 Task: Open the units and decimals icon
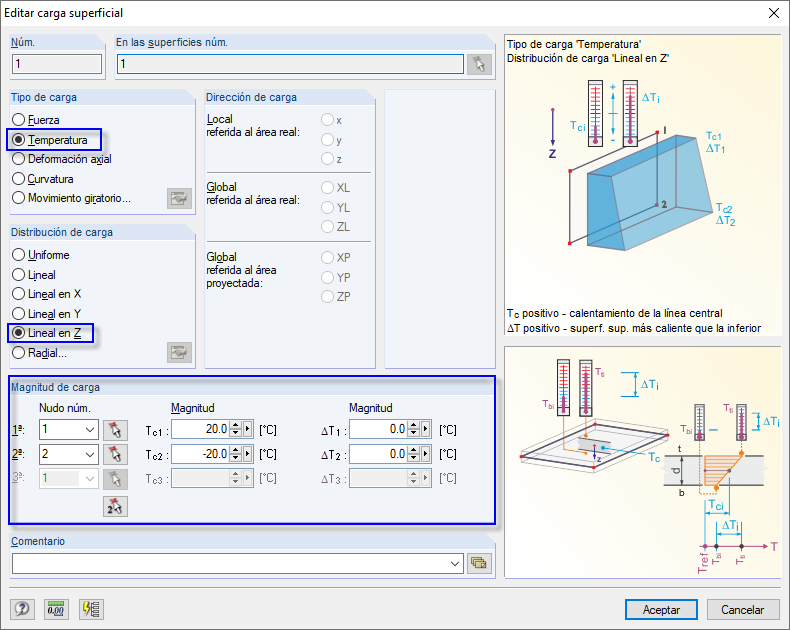click(x=56, y=609)
